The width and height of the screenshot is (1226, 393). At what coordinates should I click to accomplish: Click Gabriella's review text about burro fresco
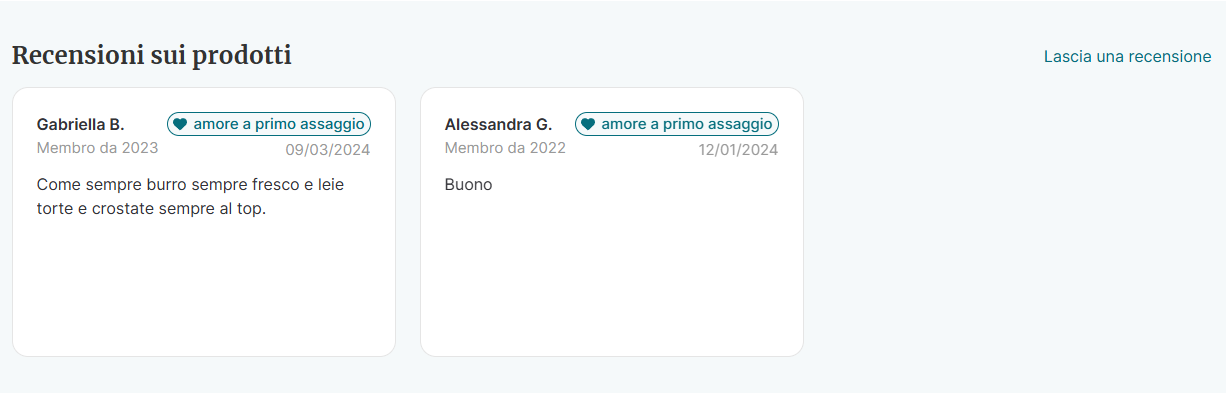pyautogui.click(x=190, y=197)
